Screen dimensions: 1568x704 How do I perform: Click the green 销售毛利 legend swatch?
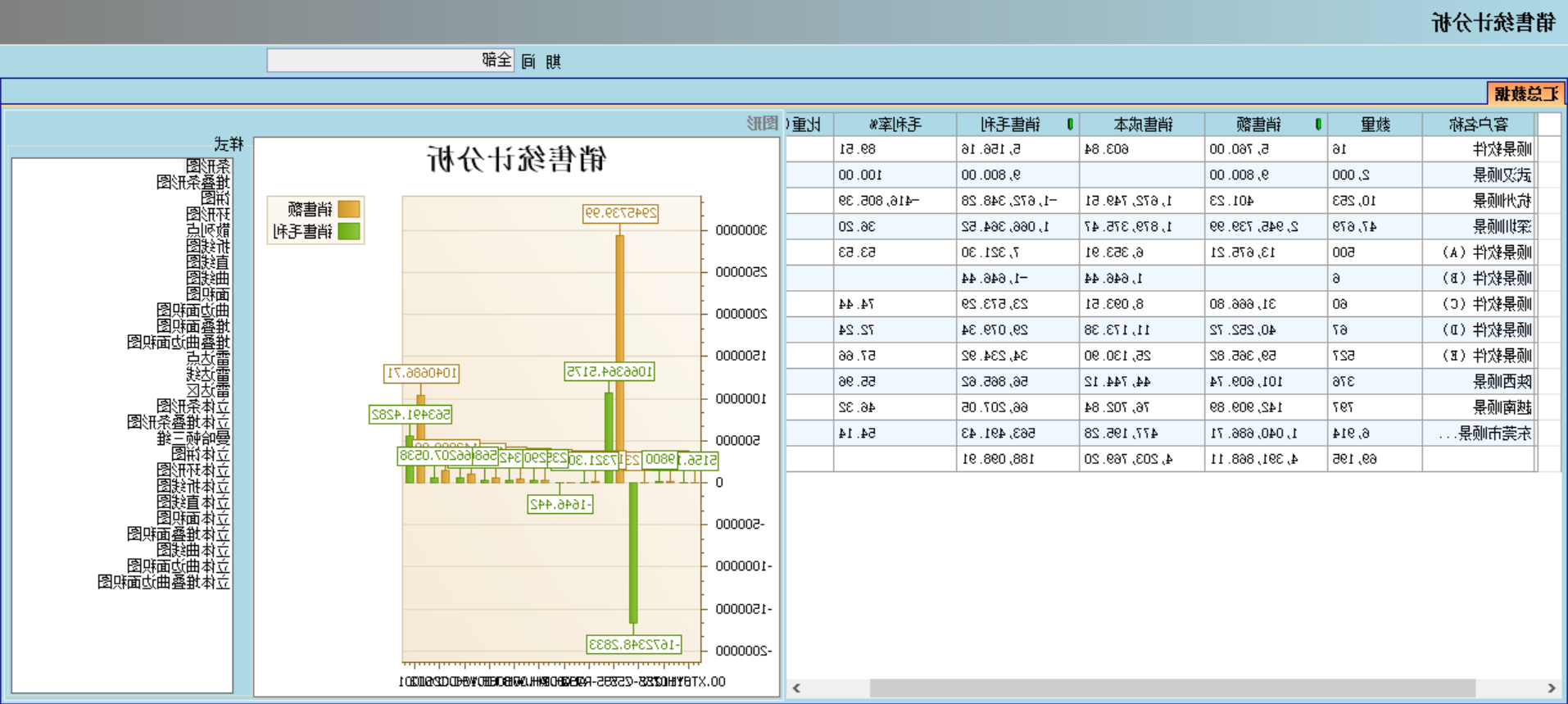(349, 232)
